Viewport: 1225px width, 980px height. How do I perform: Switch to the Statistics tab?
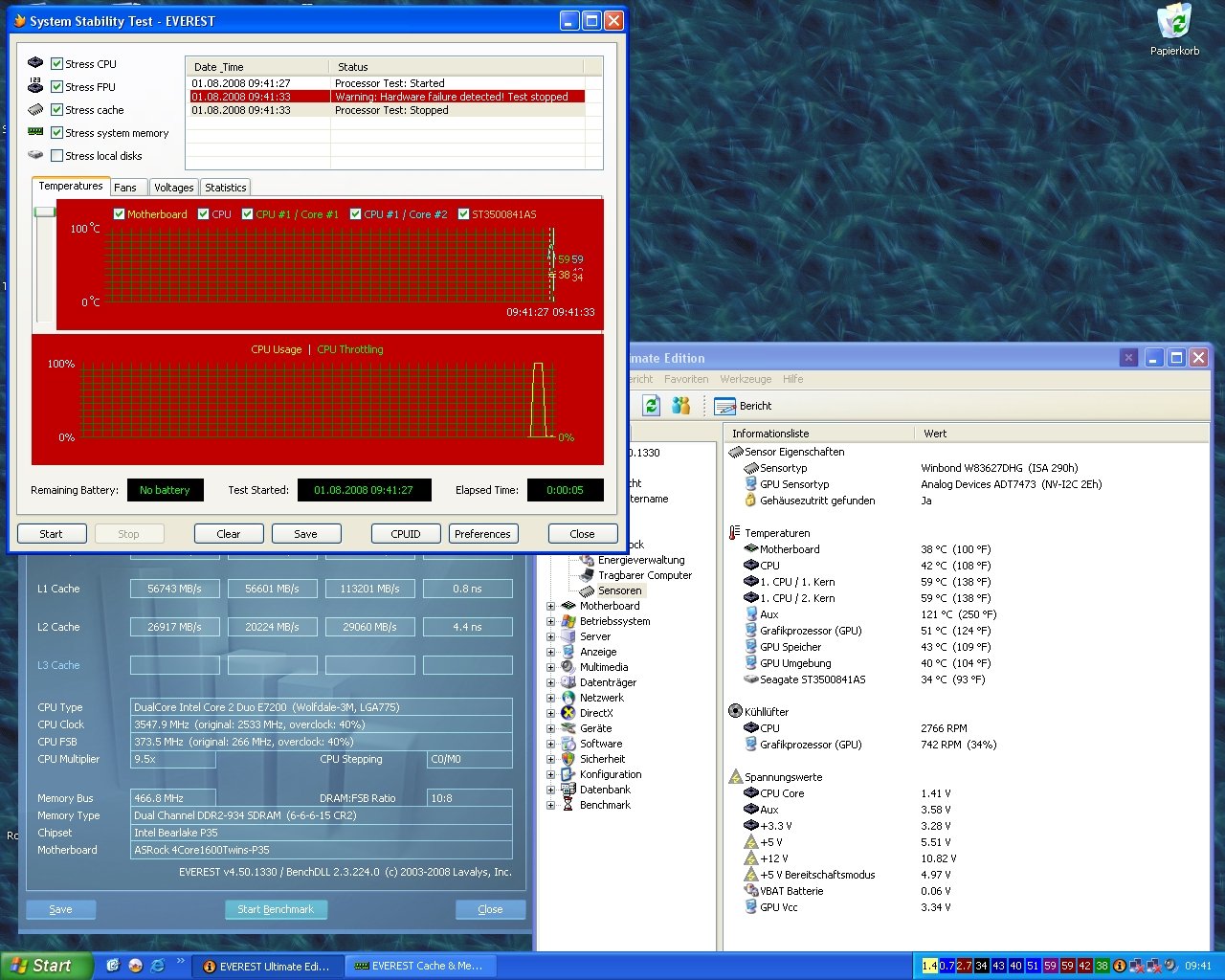[226, 188]
